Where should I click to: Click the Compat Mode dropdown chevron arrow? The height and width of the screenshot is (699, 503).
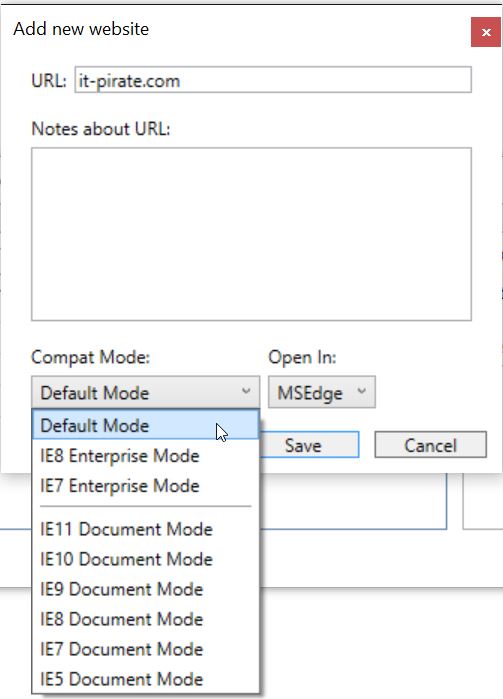pos(246,391)
